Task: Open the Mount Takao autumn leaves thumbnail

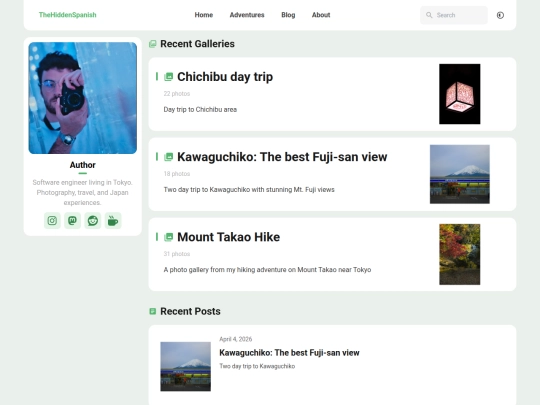Action: (459, 254)
